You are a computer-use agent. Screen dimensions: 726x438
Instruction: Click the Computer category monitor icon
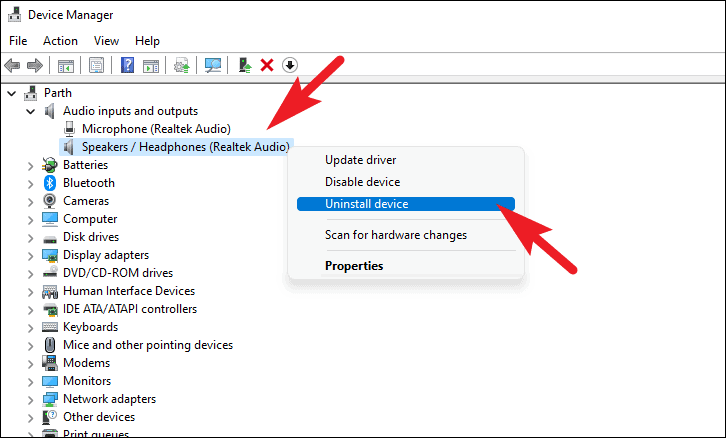pos(50,219)
